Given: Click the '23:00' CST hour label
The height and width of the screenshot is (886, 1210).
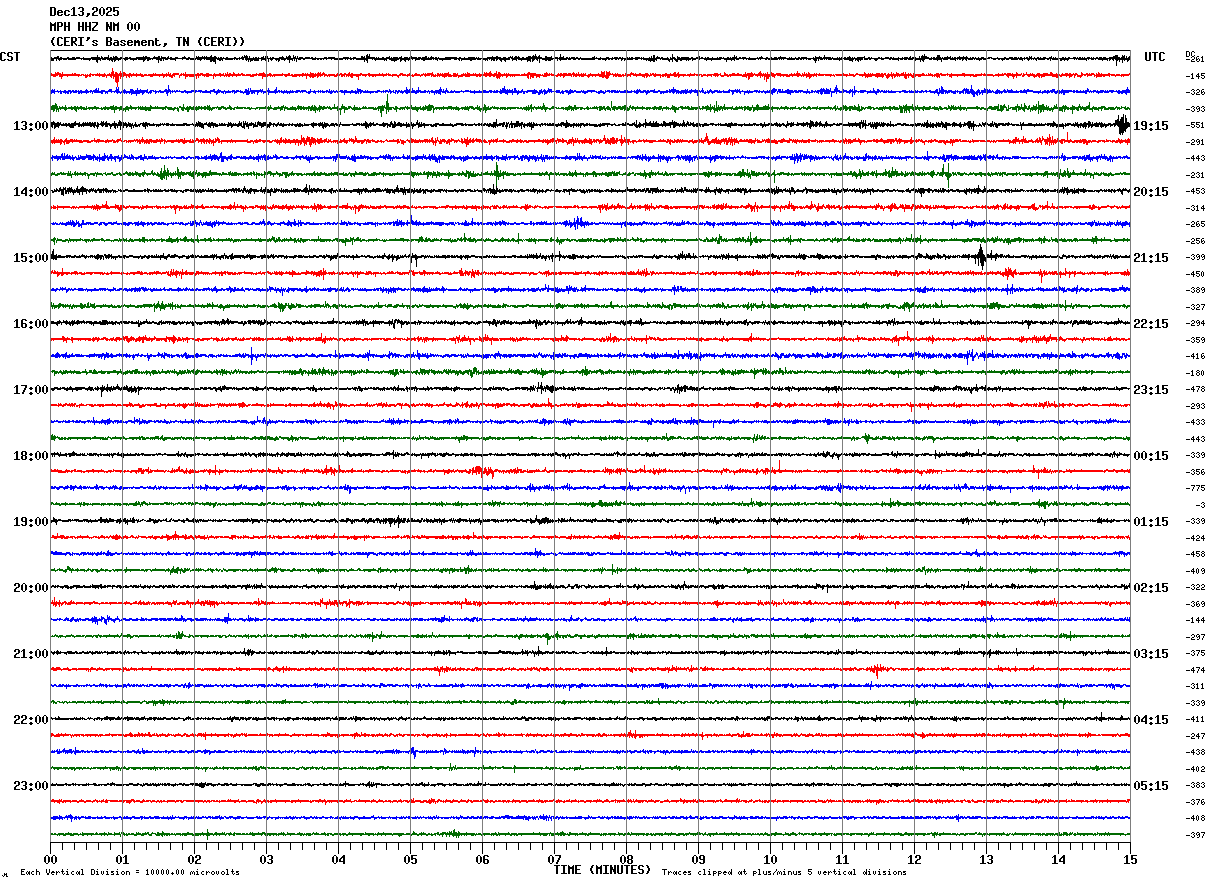Looking at the screenshot, I should pos(30,786).
